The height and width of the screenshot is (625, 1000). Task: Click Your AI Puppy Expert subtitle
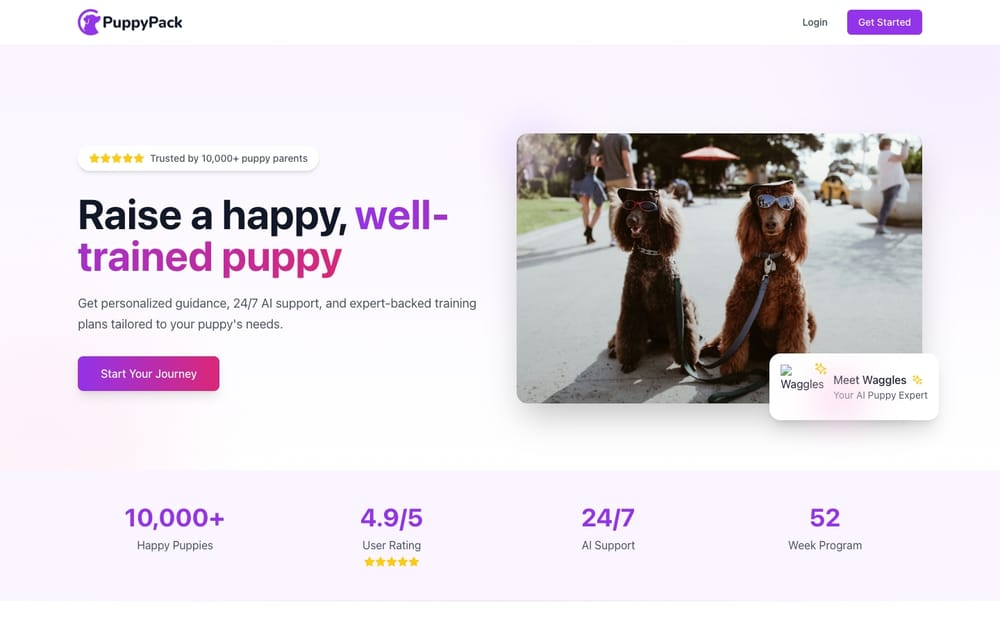pyautogui.click(x=880, y=395)
